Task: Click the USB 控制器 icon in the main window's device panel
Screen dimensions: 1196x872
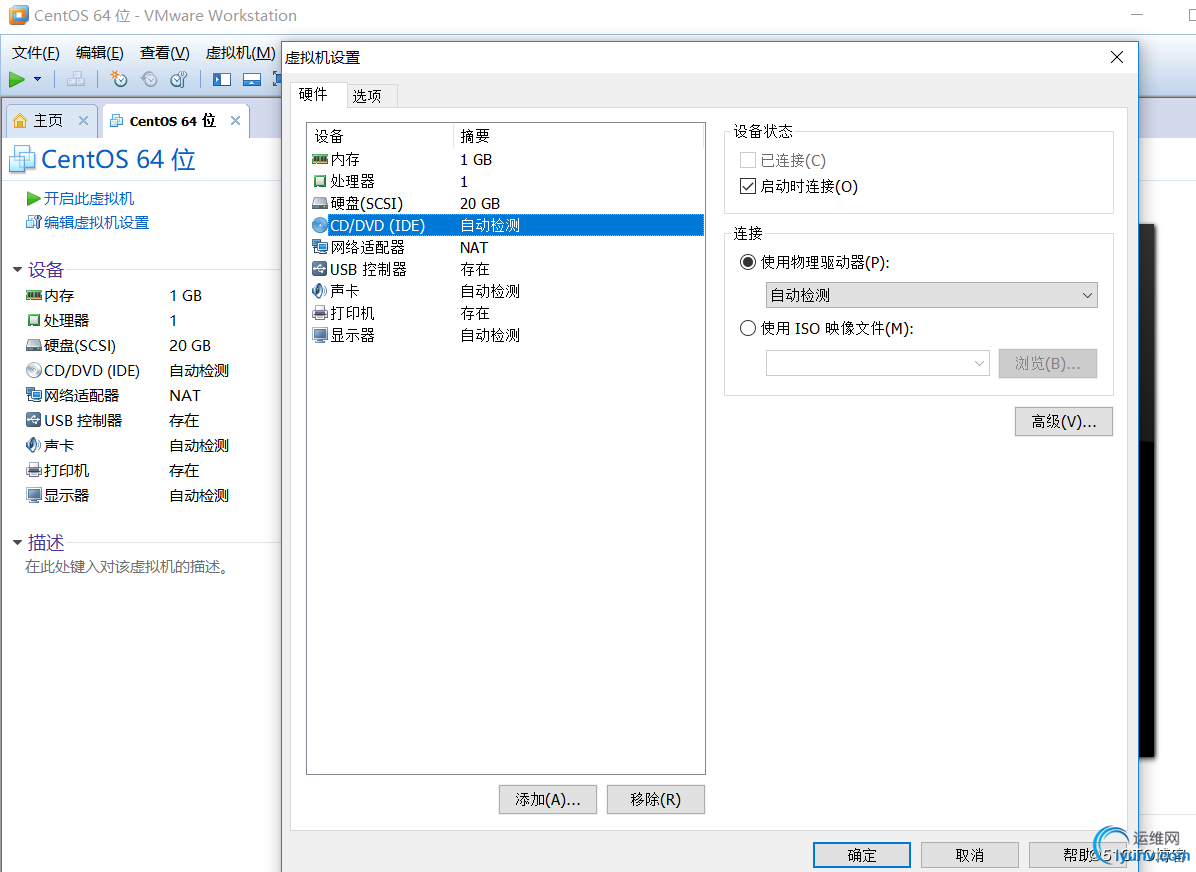Action: (x=34, y=420)
